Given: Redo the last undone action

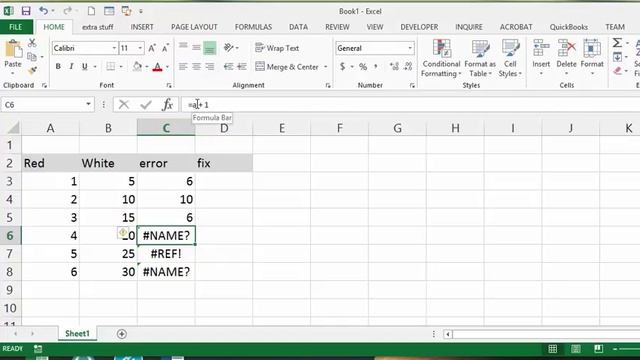Looking at the screenshot, I should pyautogui.click(x=67, y=11).
